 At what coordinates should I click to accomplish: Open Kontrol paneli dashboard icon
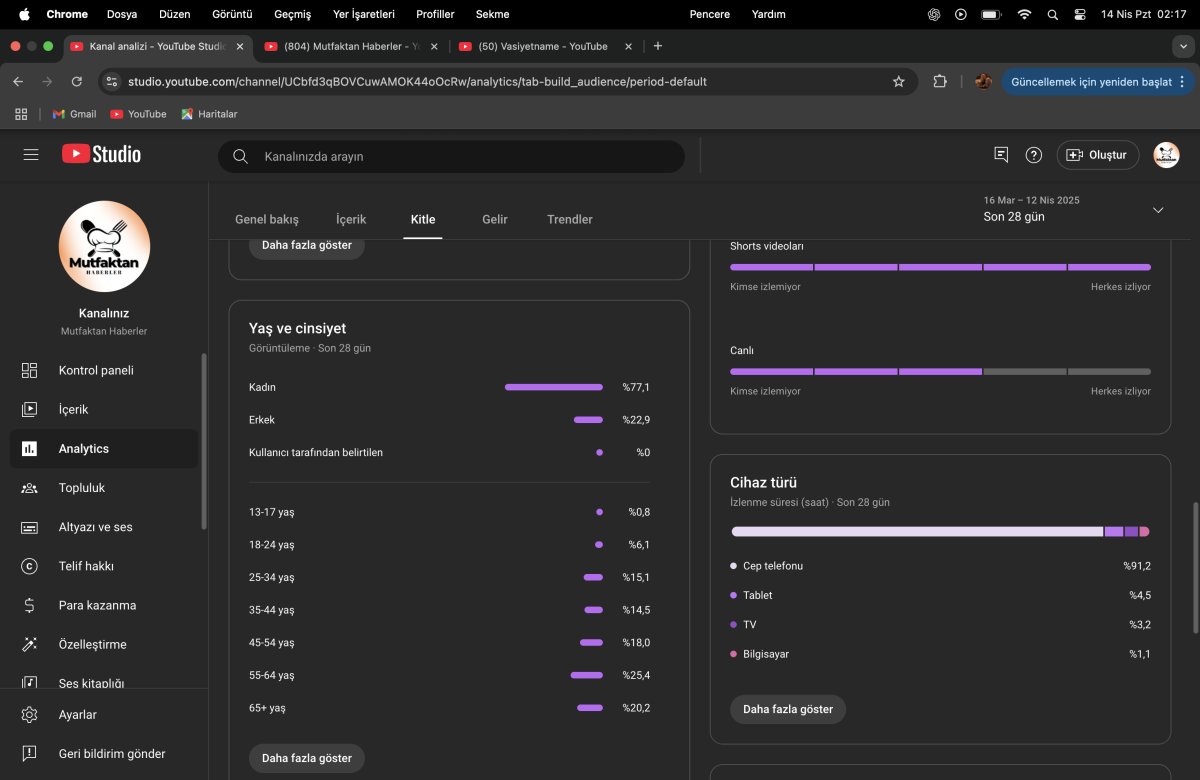click(29, 370)
